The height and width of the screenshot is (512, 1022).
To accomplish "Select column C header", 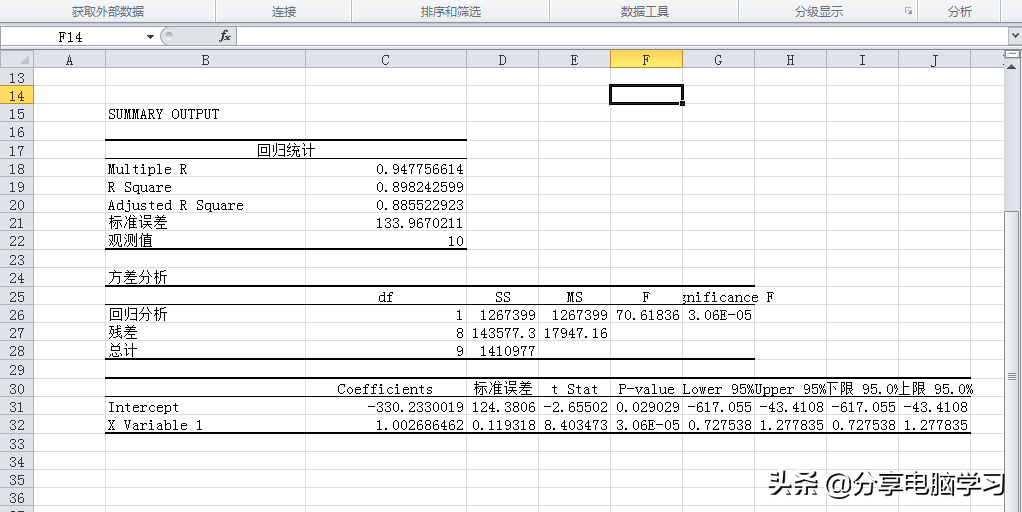I will tap(386, 60).
